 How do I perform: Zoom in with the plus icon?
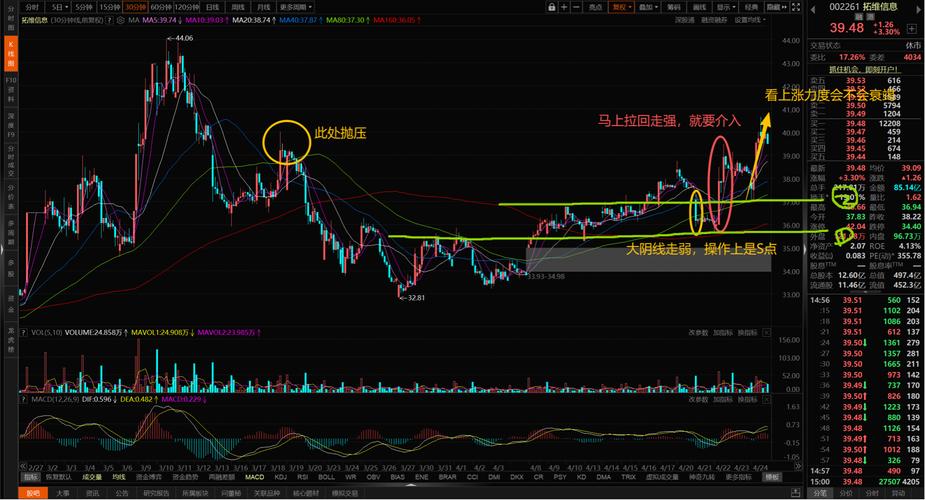coord(564,7)
